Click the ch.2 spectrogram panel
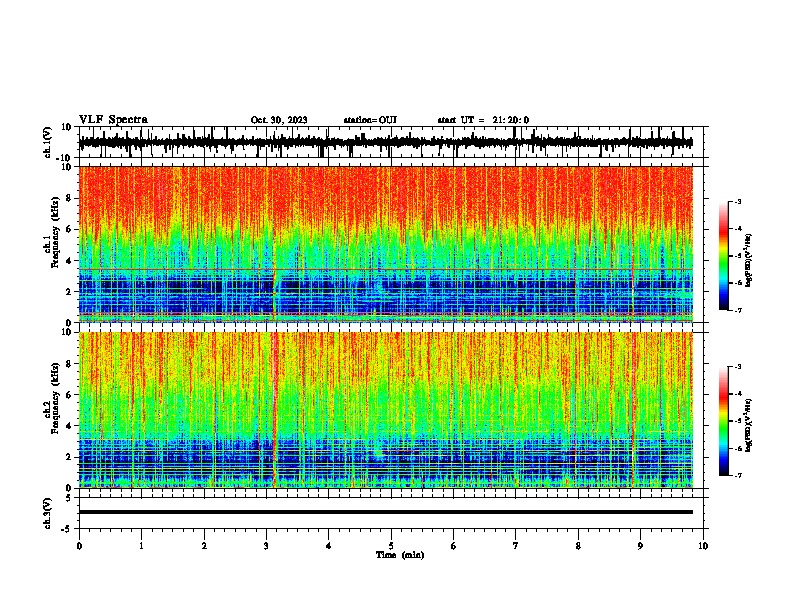 point(385,410)
